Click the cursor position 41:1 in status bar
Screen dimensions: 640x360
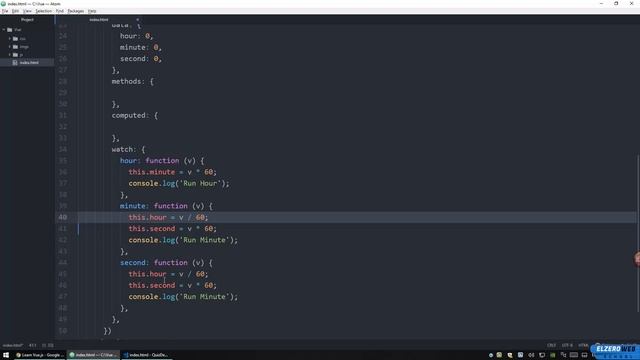pos(33,345)
